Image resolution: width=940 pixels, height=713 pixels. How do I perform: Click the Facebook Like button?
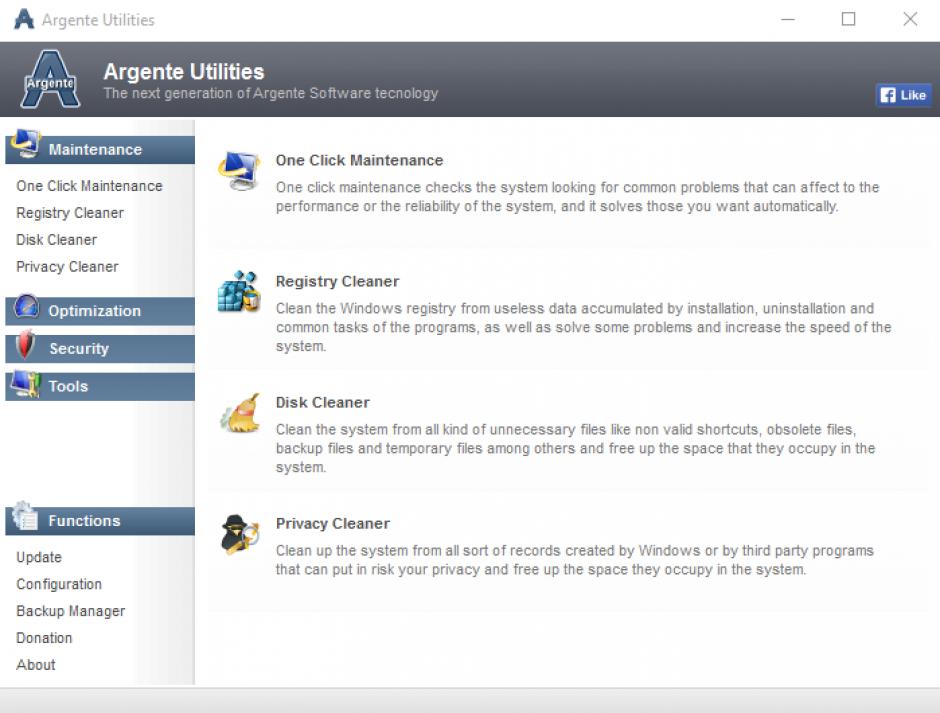[903, 95]
